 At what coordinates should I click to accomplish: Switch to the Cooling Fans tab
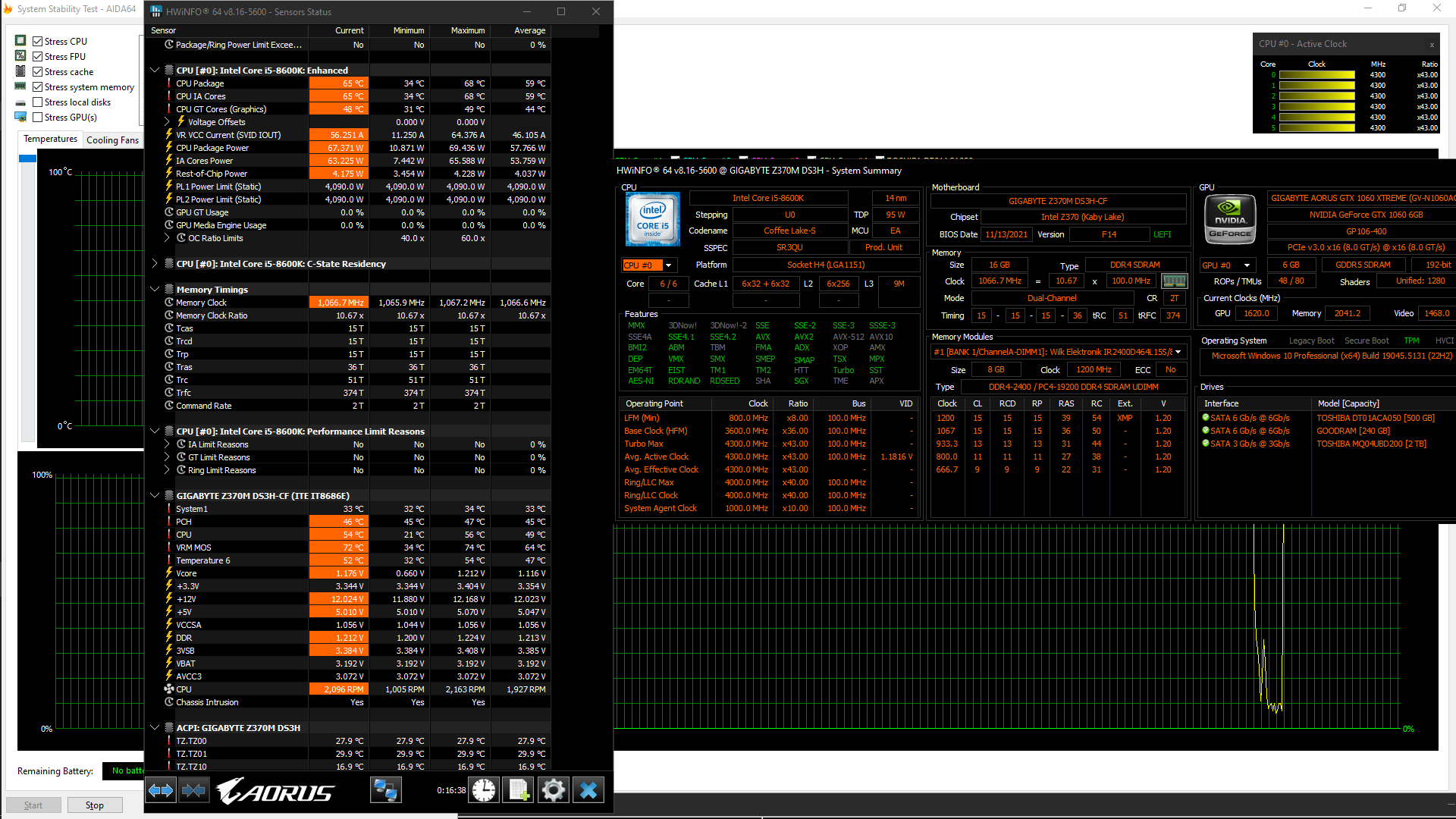tap(112, 140)
